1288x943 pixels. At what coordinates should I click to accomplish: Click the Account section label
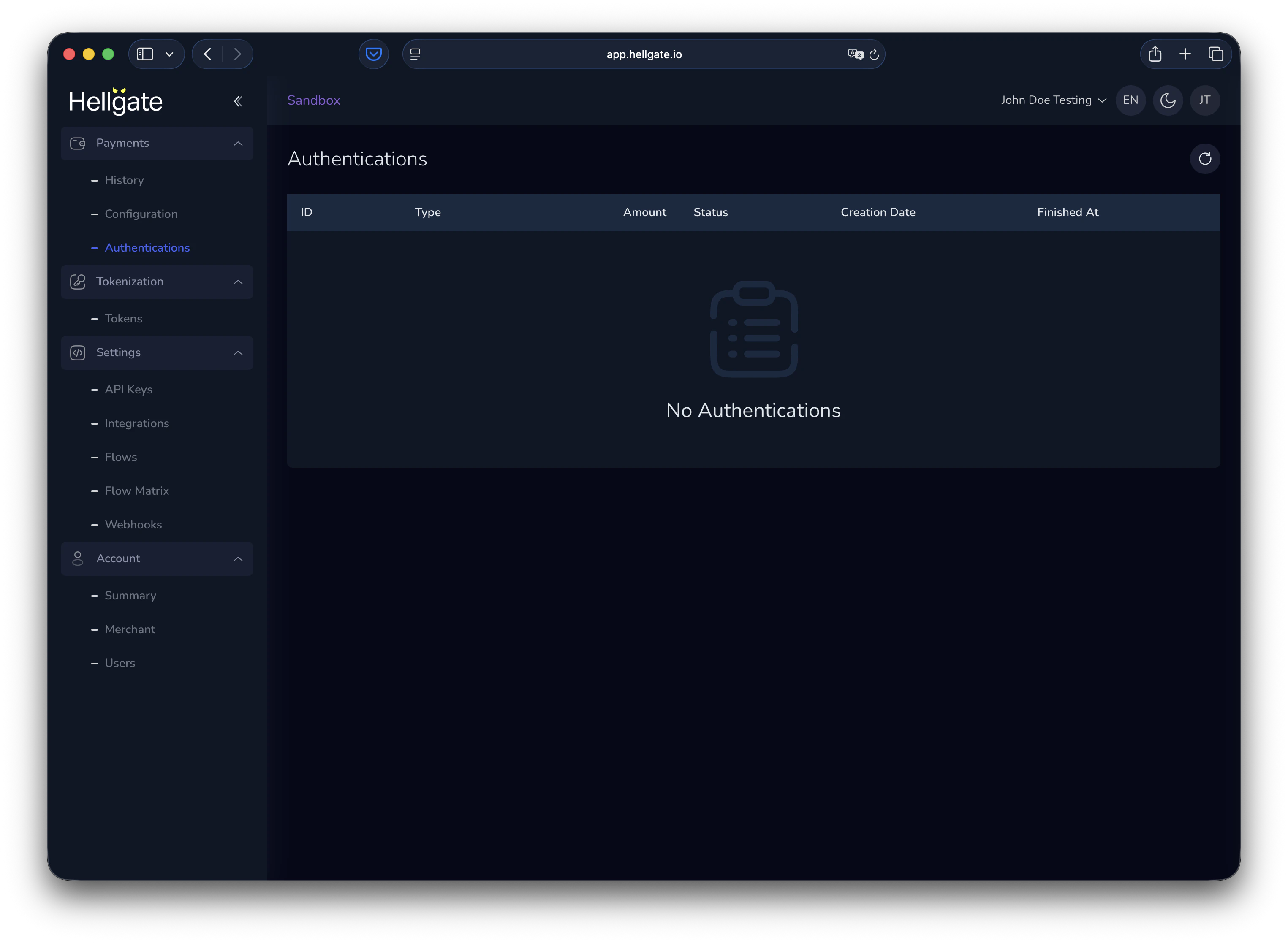click(x=118, y=558)
